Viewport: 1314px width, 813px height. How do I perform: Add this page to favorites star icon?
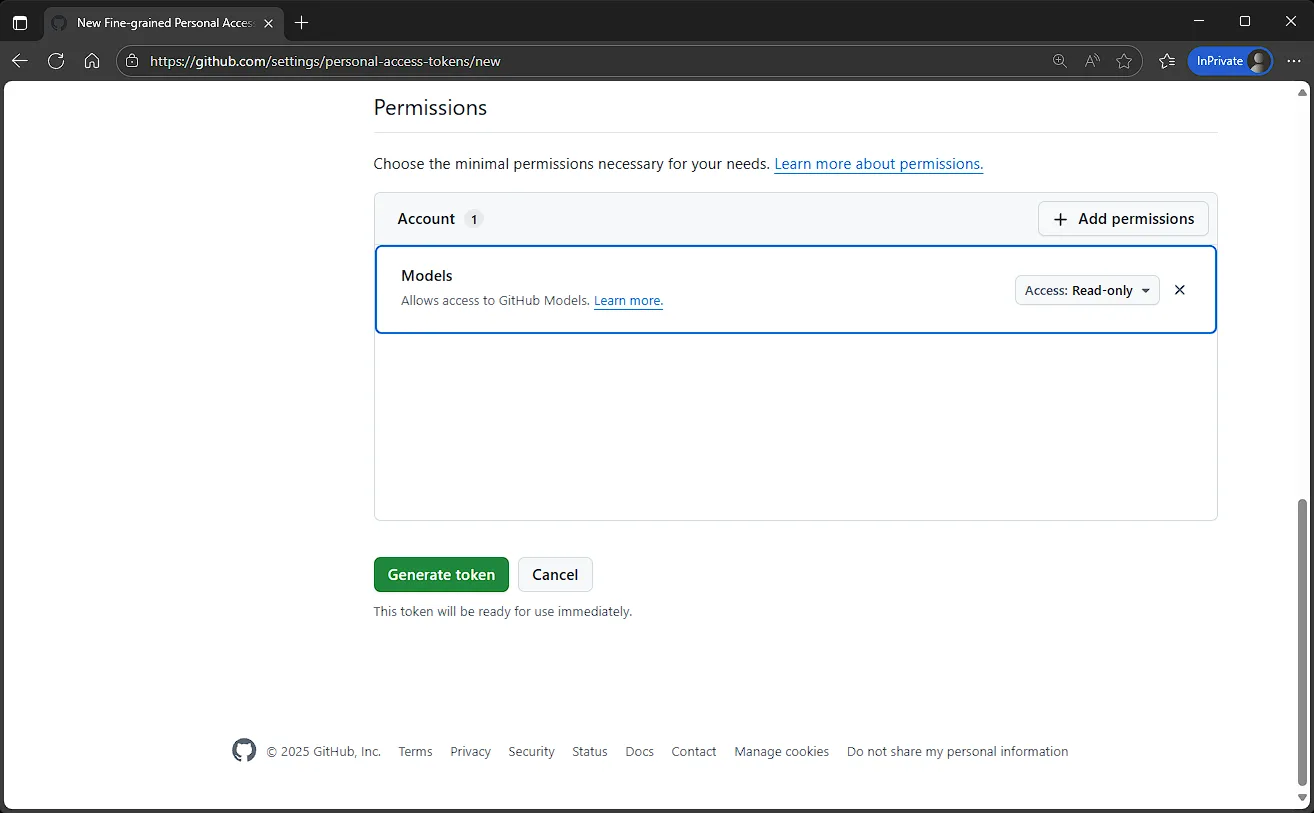pos(1124,61)
